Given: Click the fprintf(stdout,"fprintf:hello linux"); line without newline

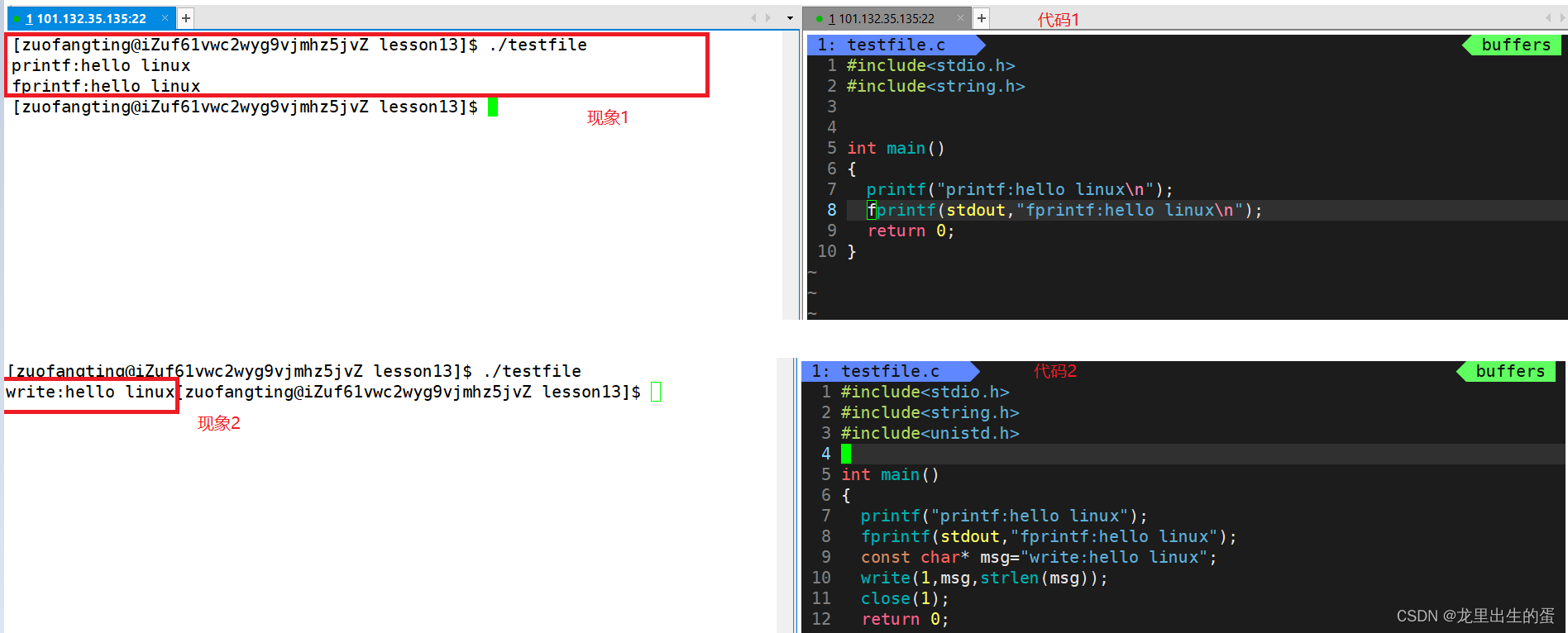Looking at the screenshot, I should [1049, 536].
